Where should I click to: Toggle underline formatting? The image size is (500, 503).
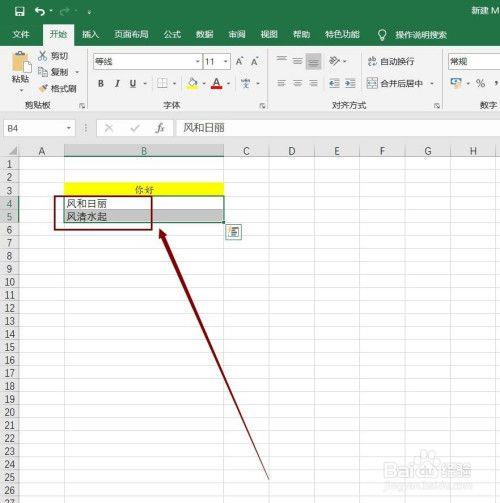tap(133, 83)
